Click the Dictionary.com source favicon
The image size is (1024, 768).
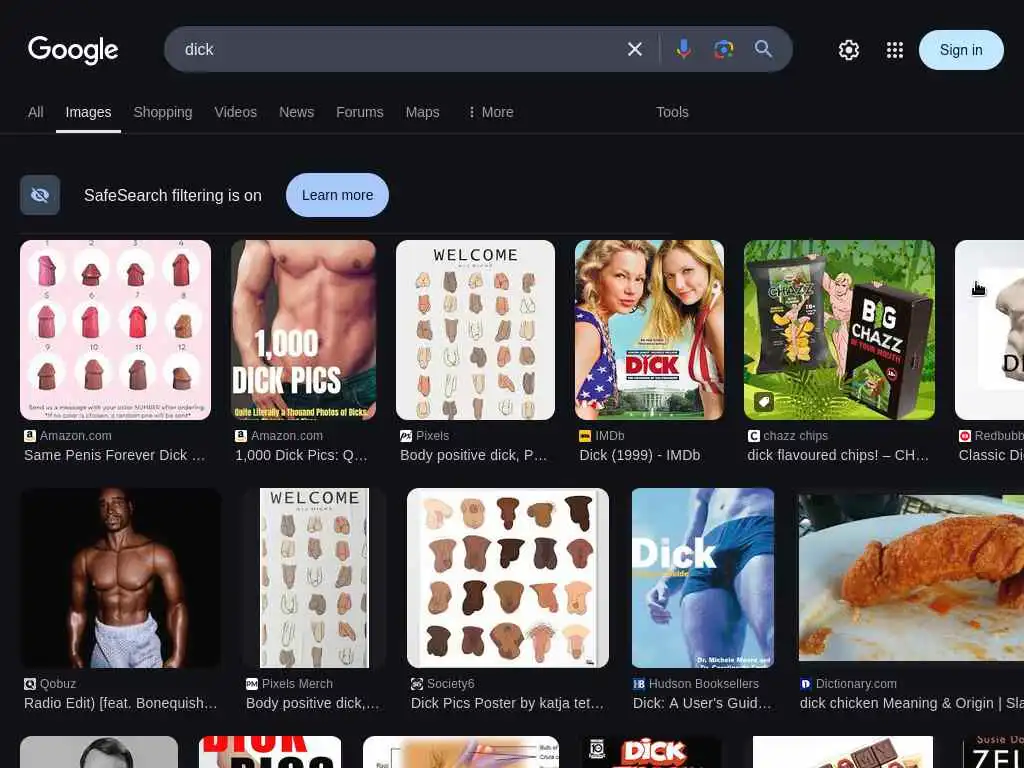(x=806, y=684)
